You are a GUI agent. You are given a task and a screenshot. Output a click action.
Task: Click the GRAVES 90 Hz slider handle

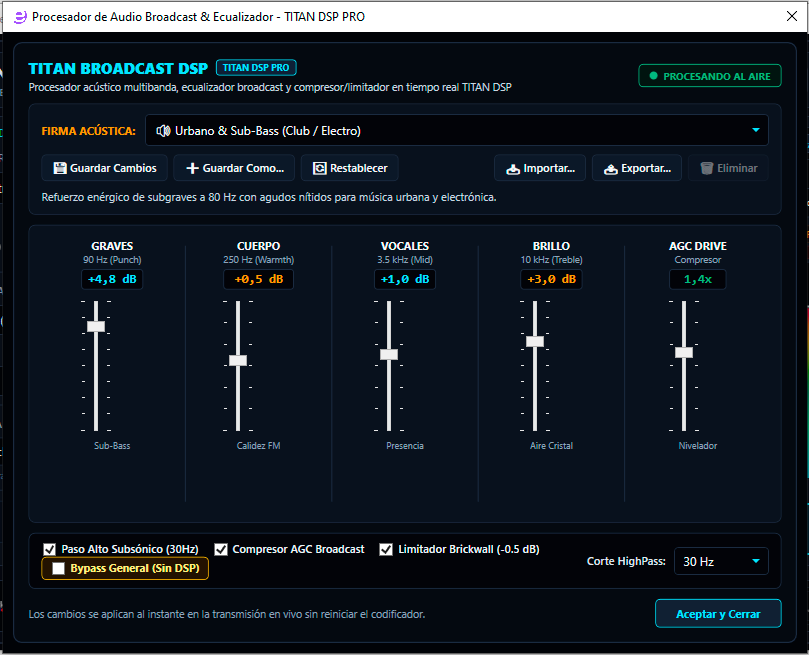point(96,326)
